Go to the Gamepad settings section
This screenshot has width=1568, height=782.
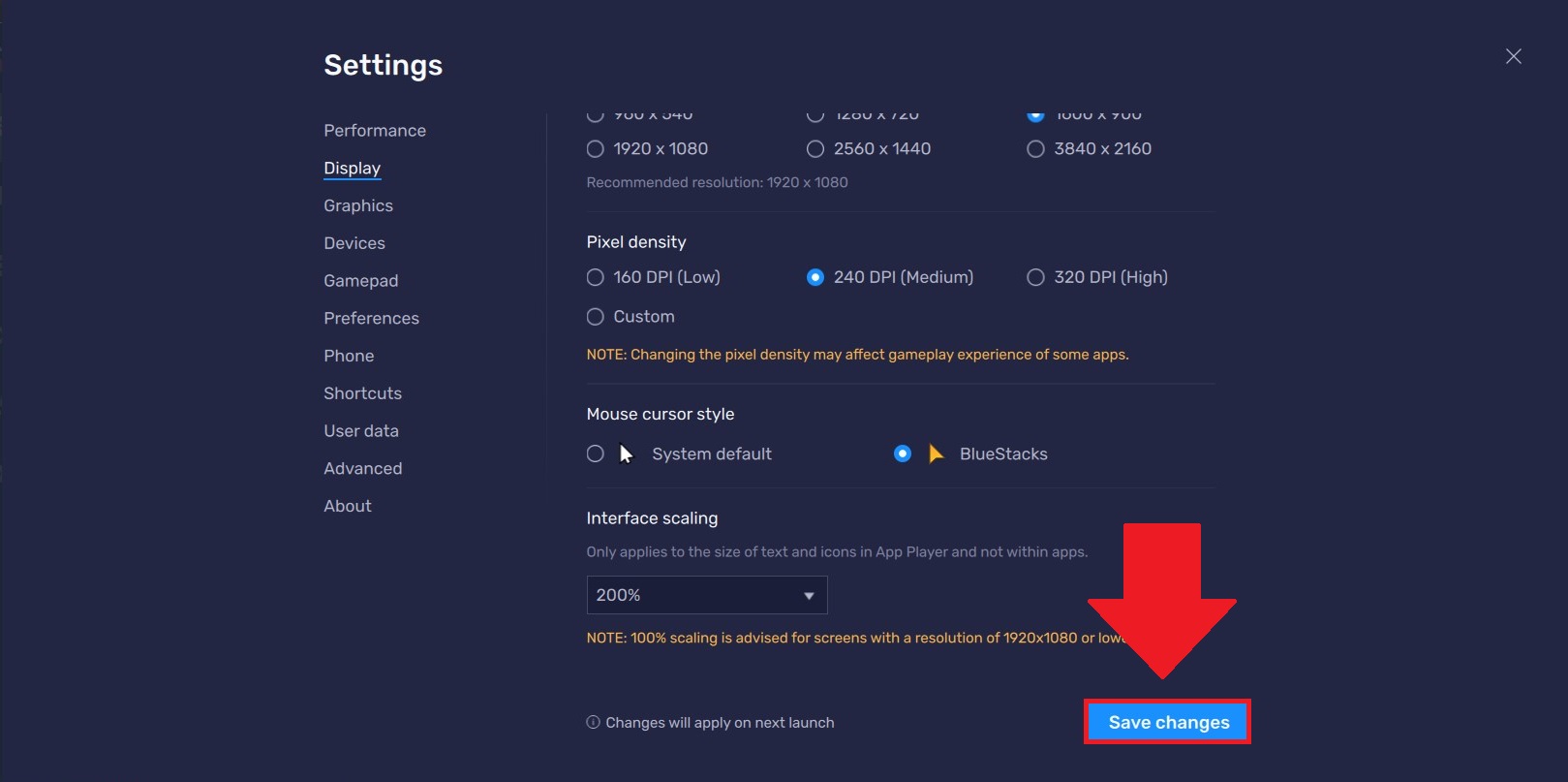[360, 281]
